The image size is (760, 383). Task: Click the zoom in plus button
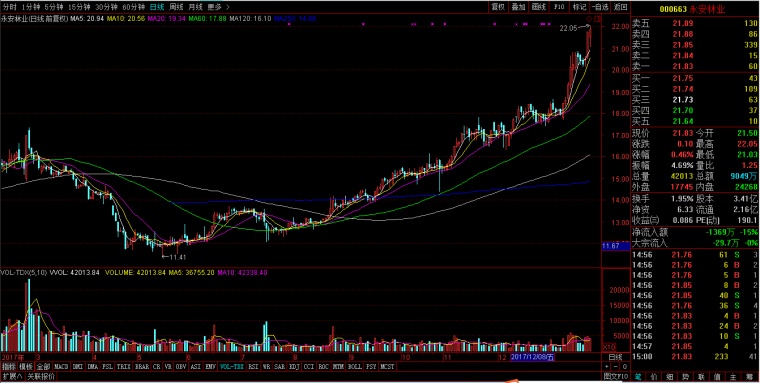tap(606, 367)
